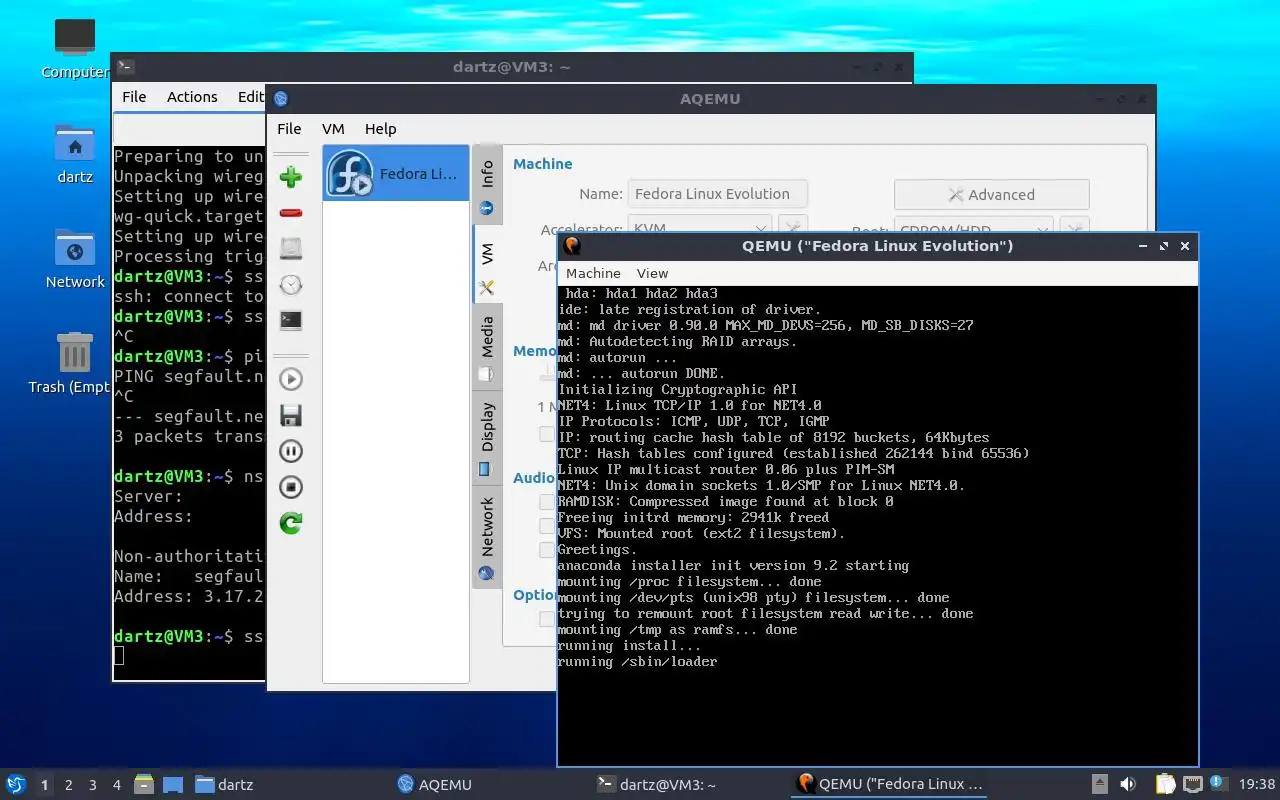
Task: Click the show desktop icon in taskbar
Action: (172, 784)
